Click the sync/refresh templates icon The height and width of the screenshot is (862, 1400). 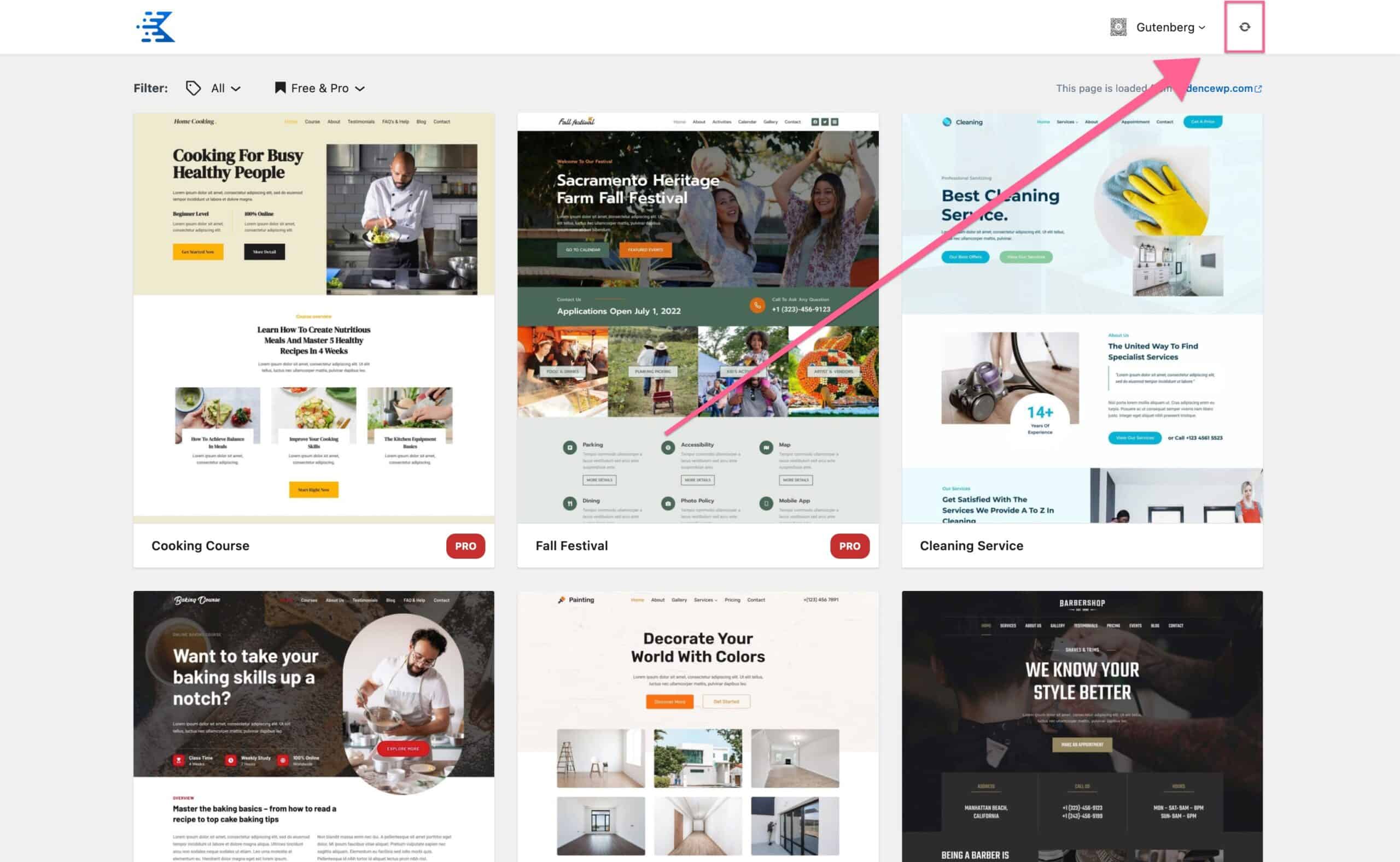(1244, 27)
